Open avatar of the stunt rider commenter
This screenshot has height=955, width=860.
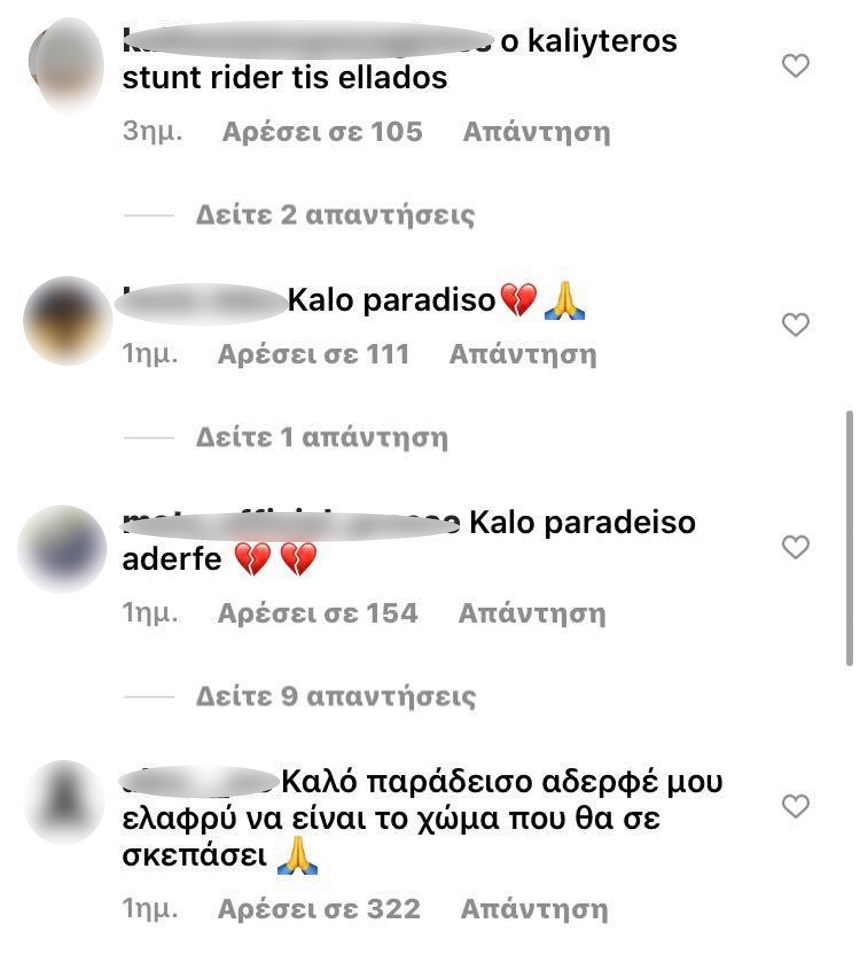67,65
